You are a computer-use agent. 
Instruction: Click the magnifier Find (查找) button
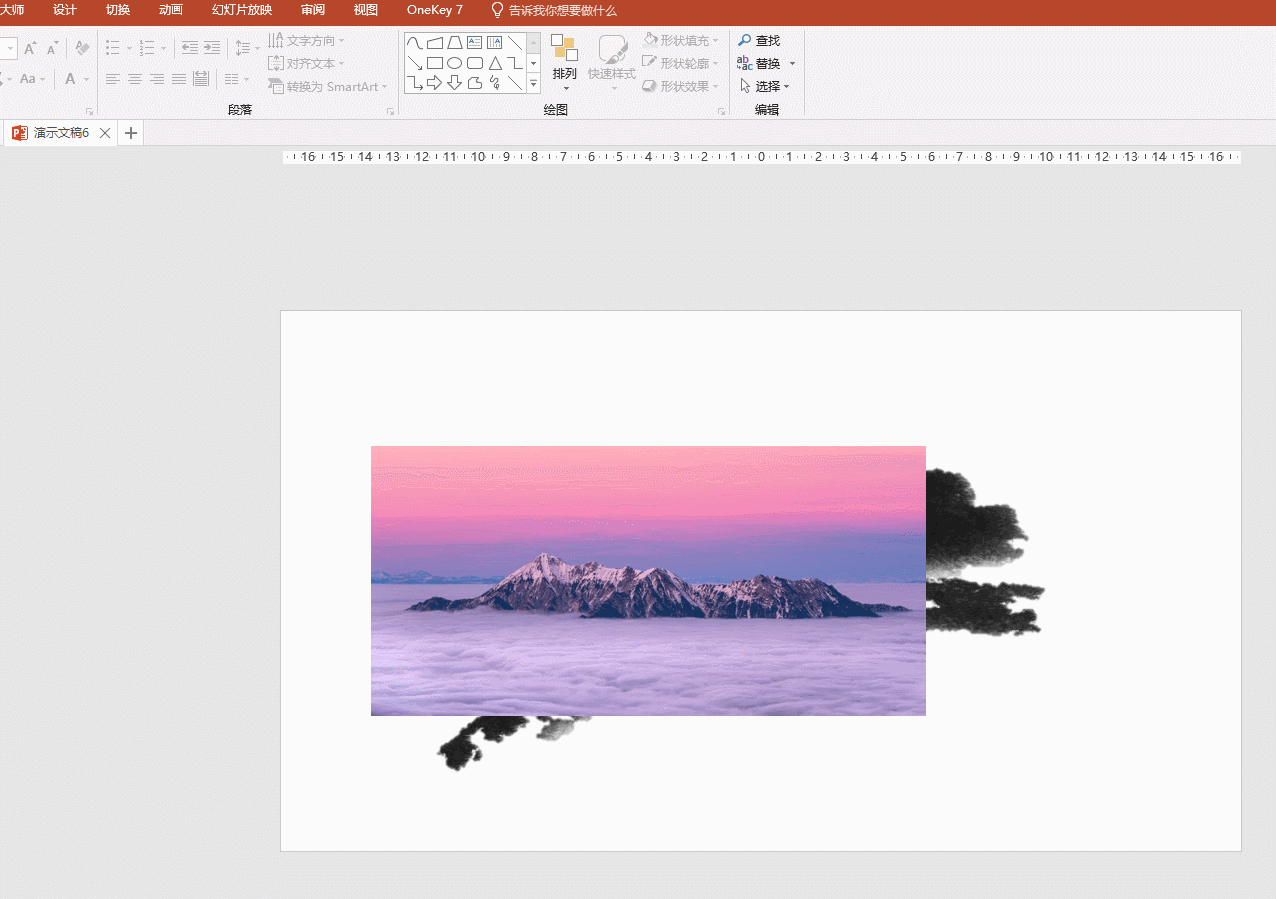(x=758, y=41)
